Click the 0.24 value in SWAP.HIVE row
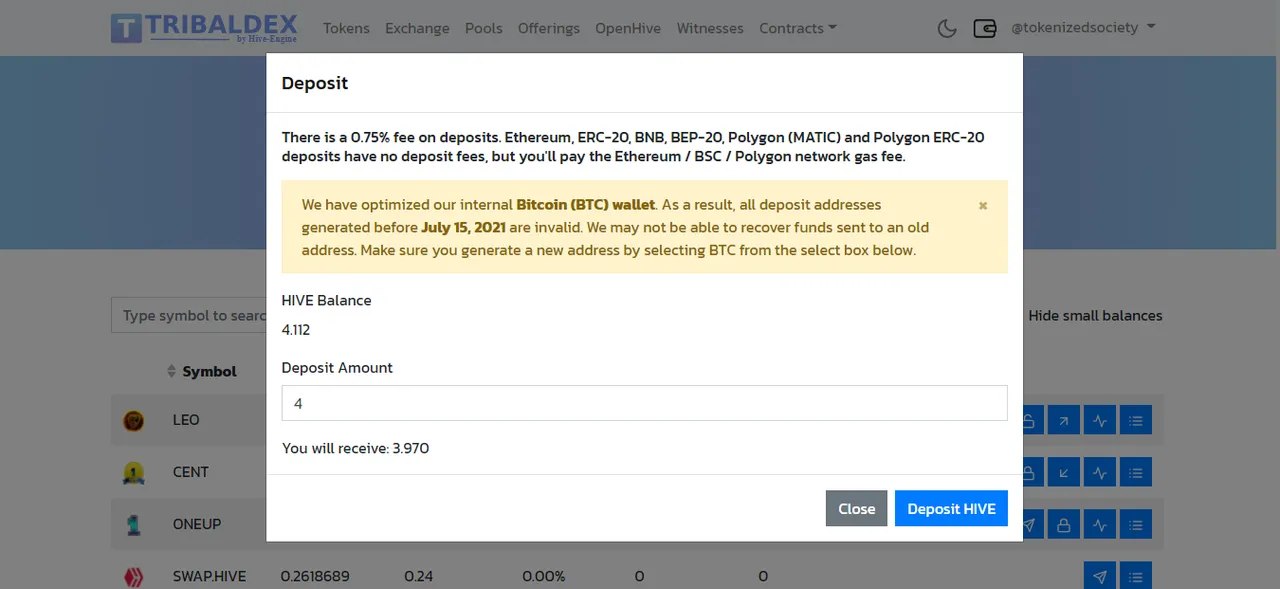The image size is (1280, 589). click(418, 576)
